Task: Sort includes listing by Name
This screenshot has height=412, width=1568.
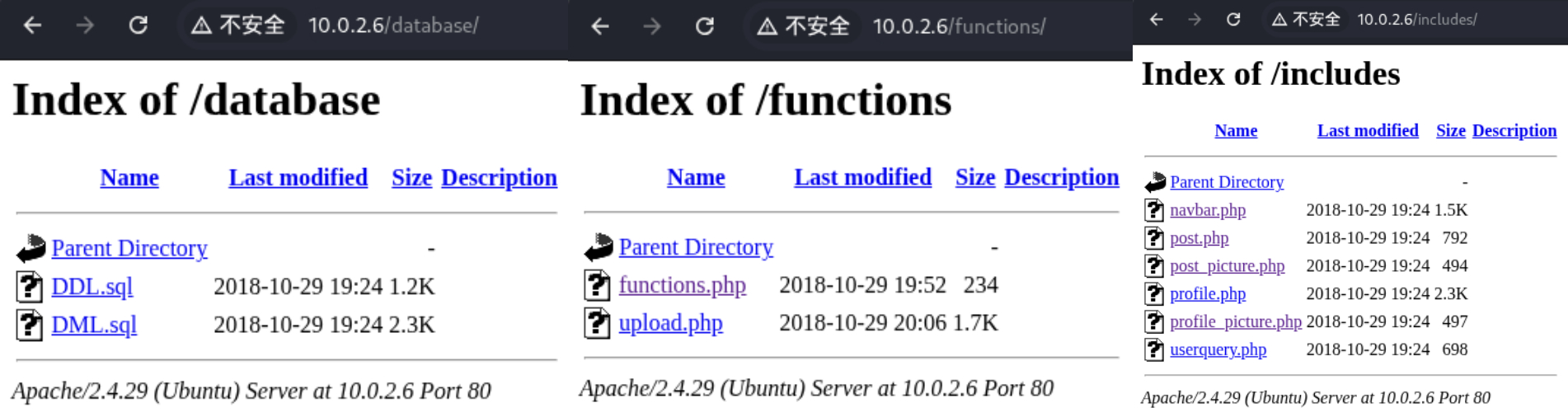Action: (x=1236, y=130)
